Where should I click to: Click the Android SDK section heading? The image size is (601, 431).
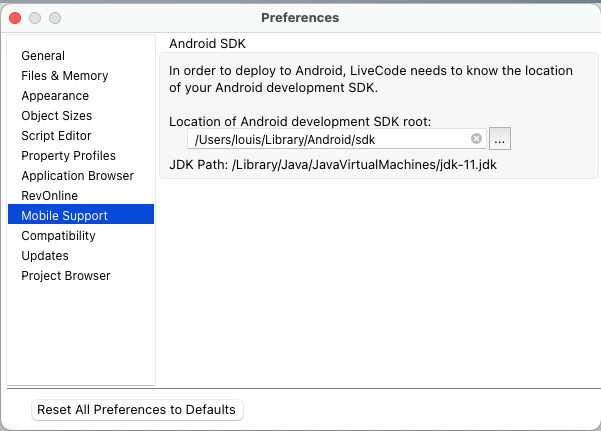(207, 44)
